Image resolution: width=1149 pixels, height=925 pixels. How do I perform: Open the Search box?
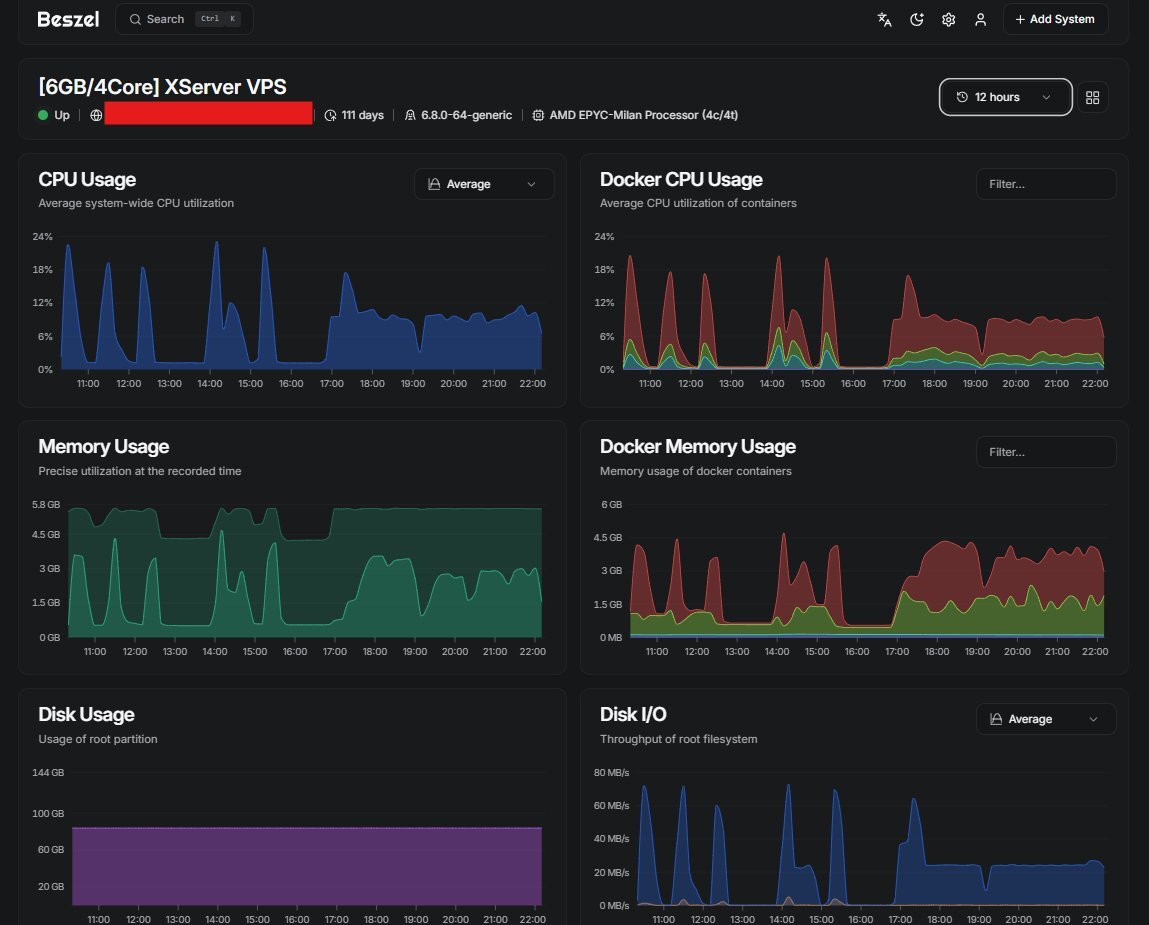click(184, 19)
